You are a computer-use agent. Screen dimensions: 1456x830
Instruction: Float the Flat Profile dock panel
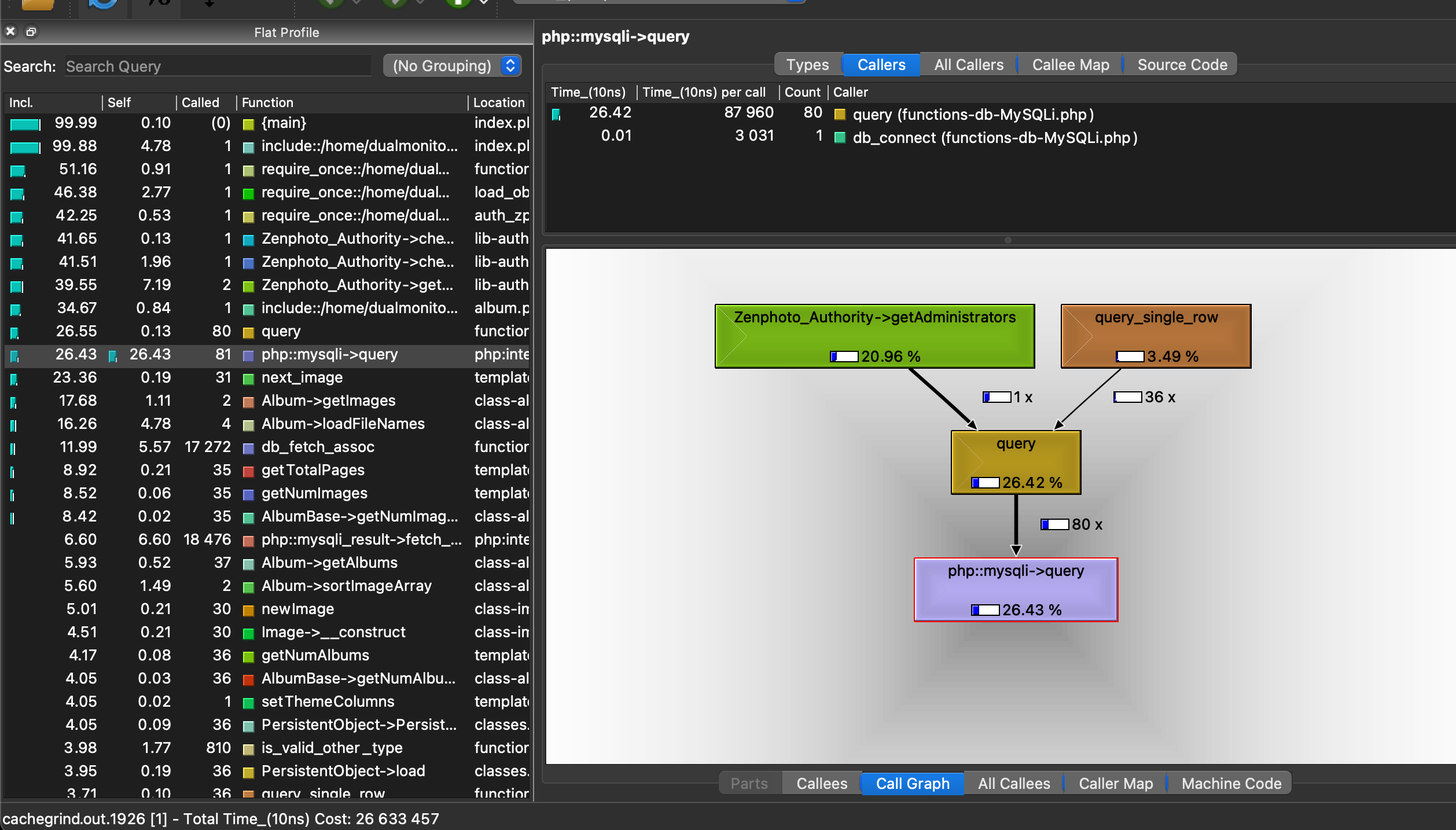pyautogui.click(x=31, y=31)
